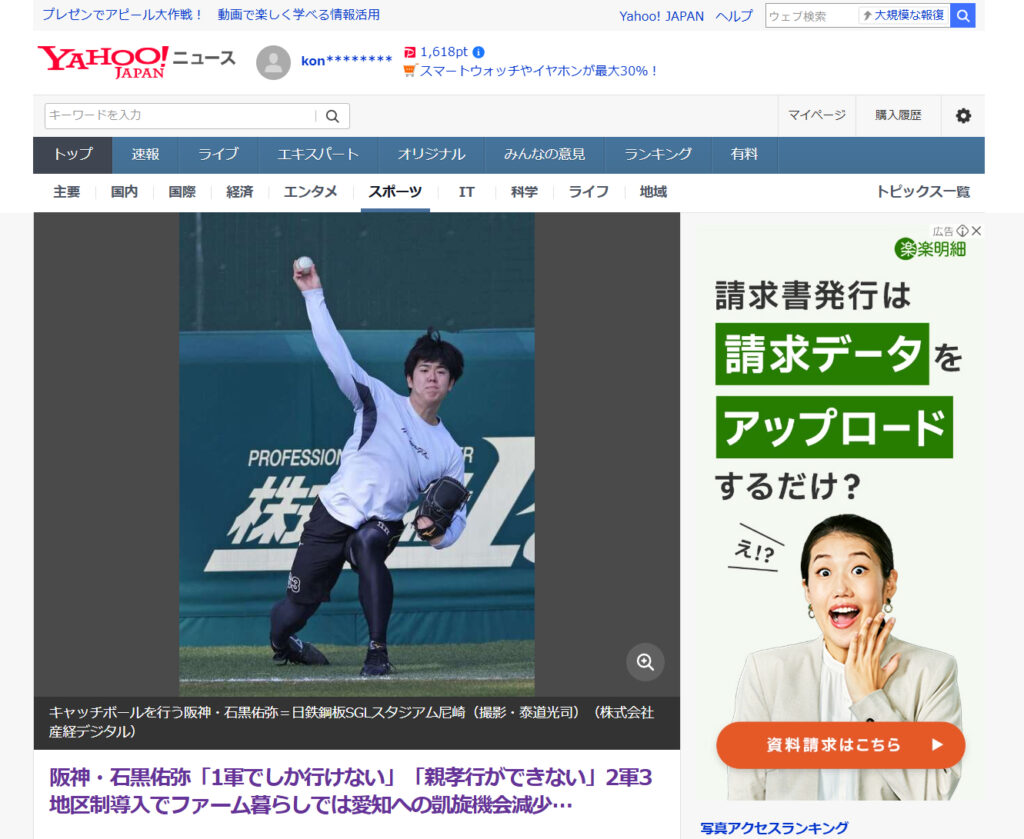Screen dimensions: 1024x839
Task: Open トピックス一覧 link
Action: (922, 192)
